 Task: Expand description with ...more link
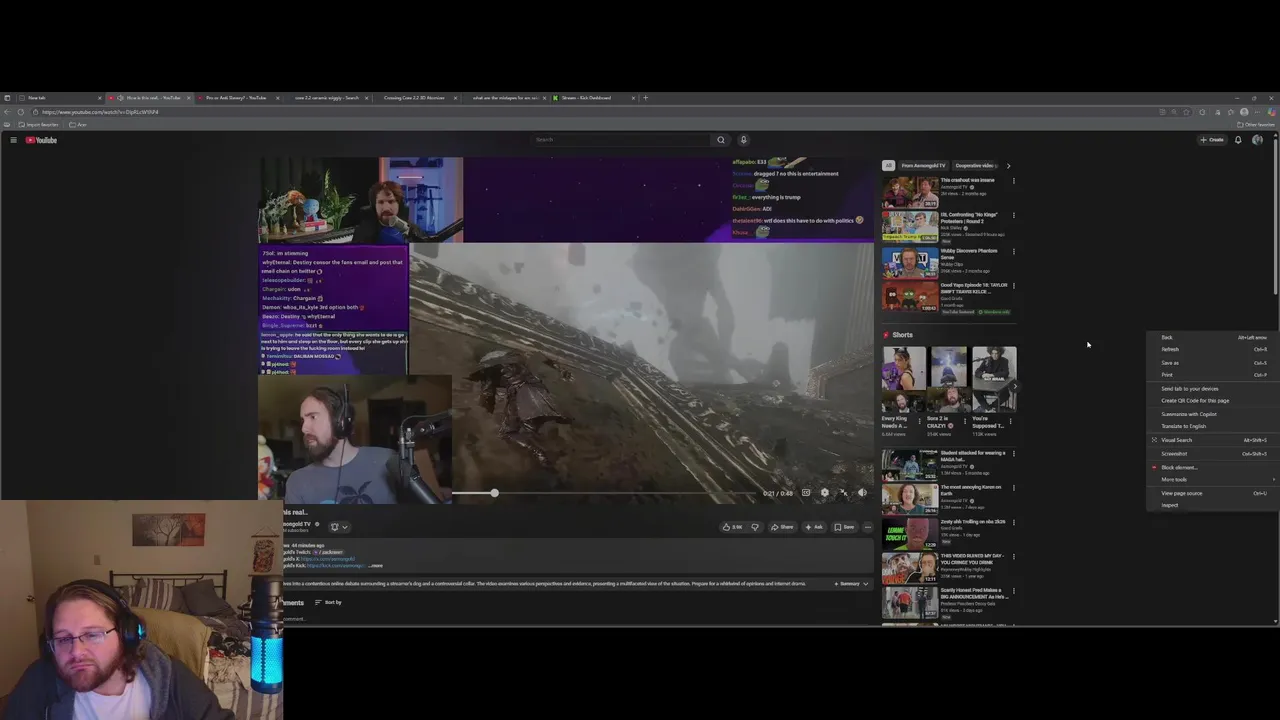click(375, 565)
